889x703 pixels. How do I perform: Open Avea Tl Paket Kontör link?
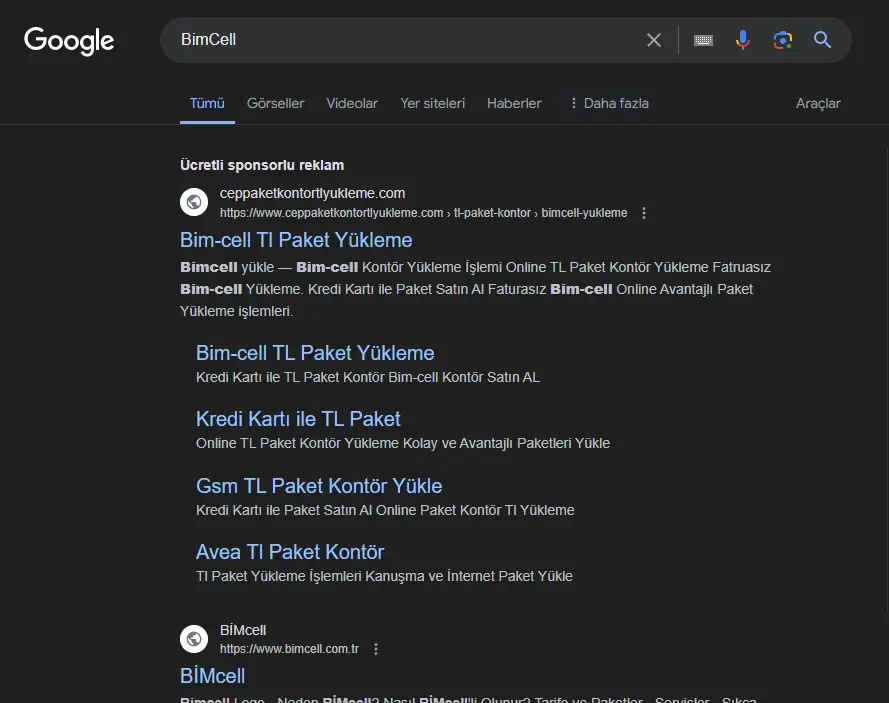coord(290,552)
